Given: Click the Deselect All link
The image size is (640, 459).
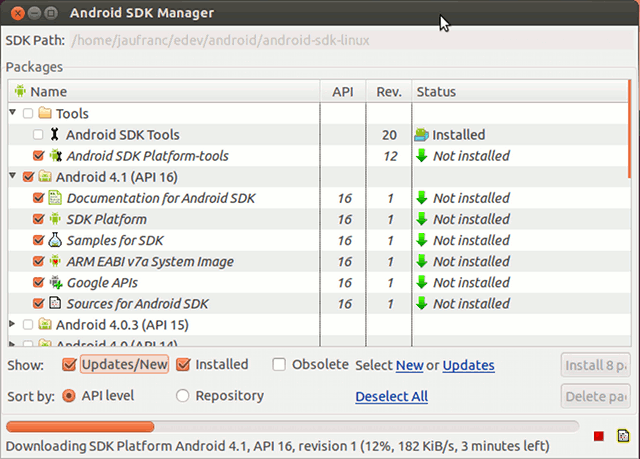Looking at the screenshot, I should [391, 396].
